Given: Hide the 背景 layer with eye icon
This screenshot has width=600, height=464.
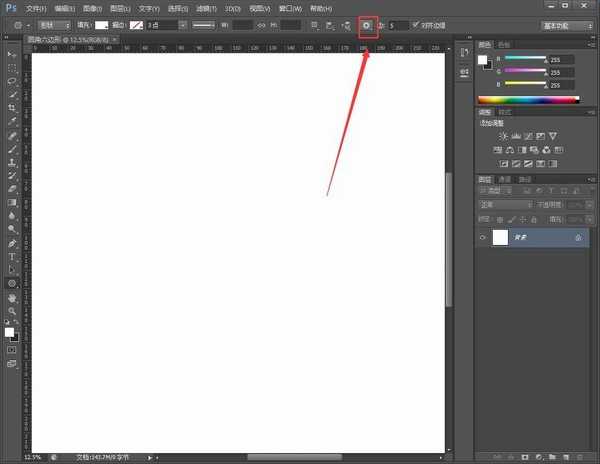Looking at the screenshot, I should click(x=483, y=238).
